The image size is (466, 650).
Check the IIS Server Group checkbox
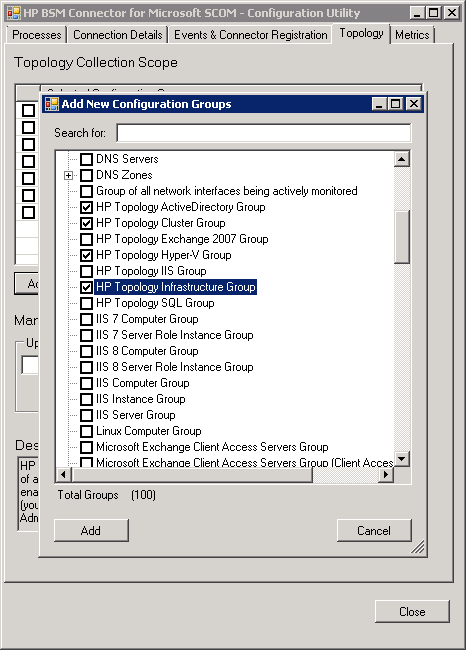pyautogui.click(x=86, y=415)
